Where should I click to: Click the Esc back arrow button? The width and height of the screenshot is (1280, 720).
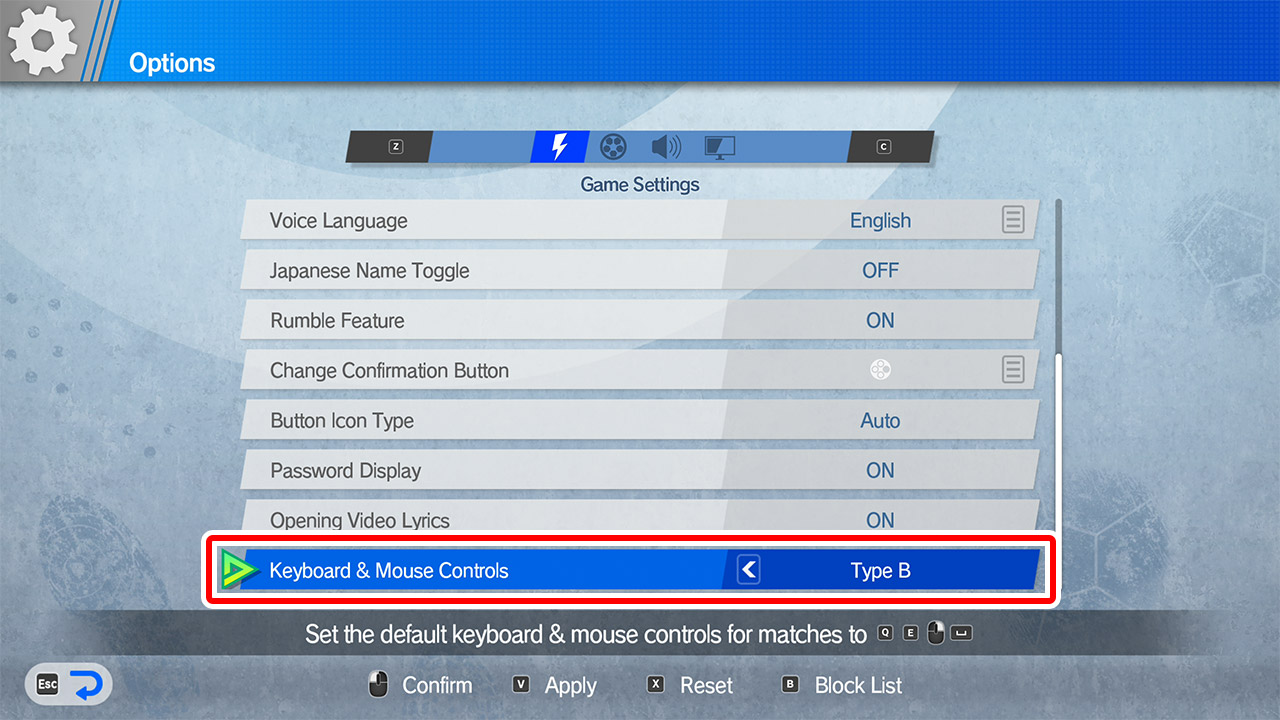tap(69, 685)
